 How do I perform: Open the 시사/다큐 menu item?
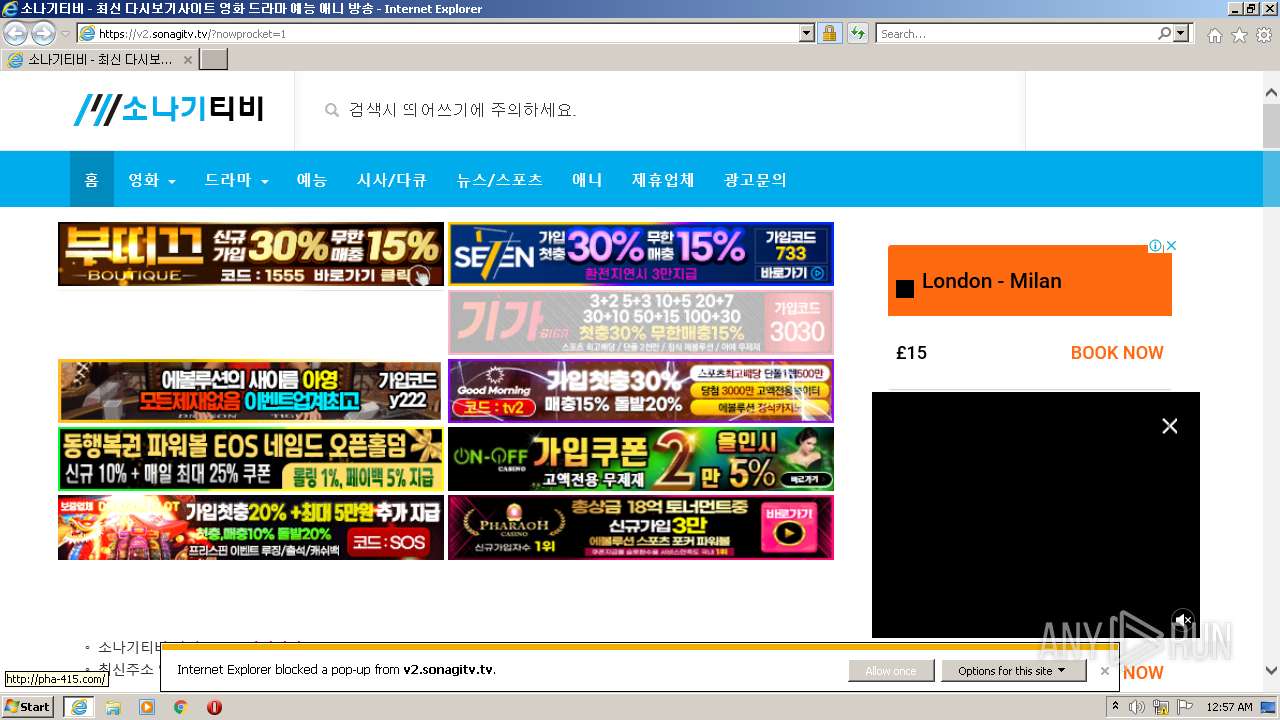click(x=392, y=179)
